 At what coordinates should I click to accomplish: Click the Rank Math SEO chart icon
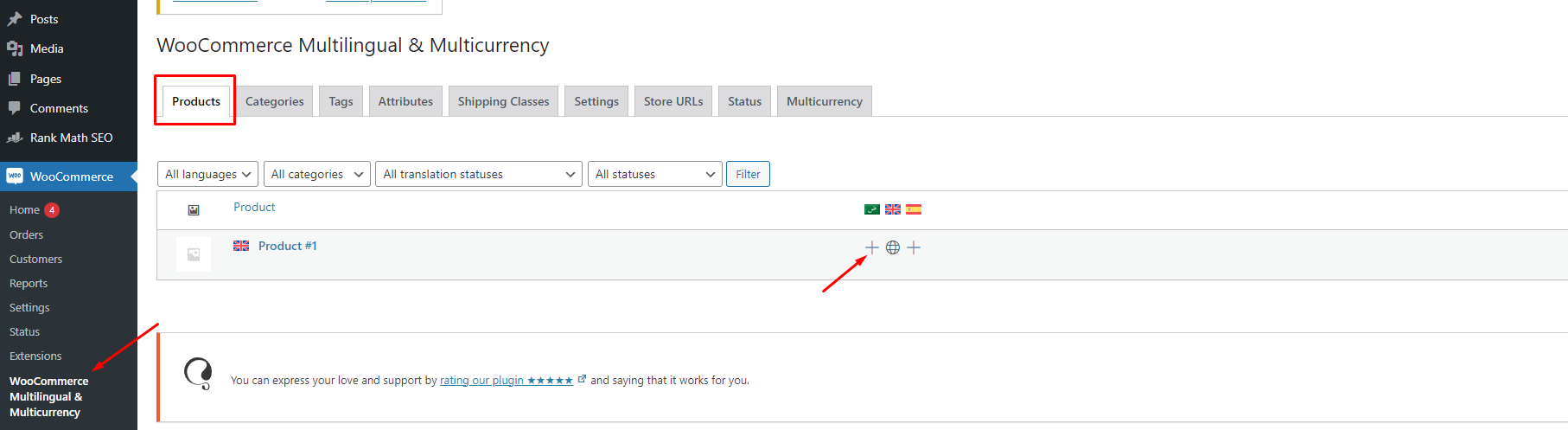(15, 138)
